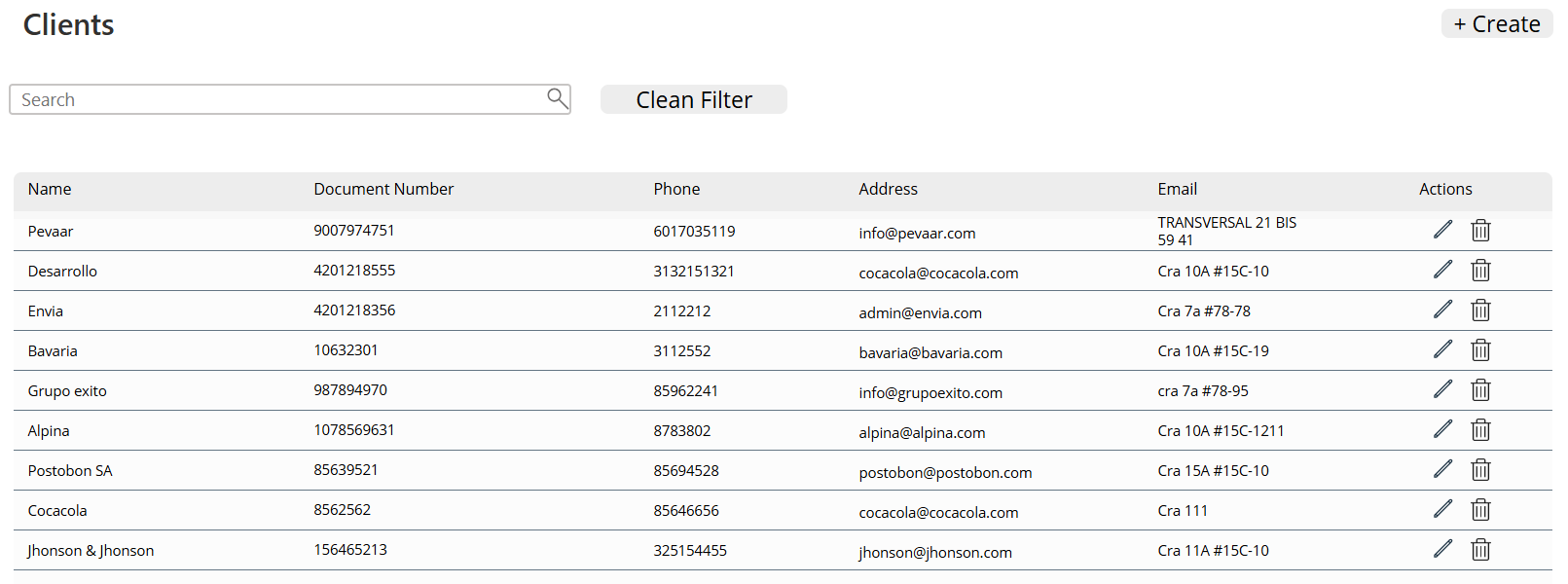Image resolution: width=1568 pixels, height=584 pixels.
Task: Click the search magnifier icon
Action: click(557, 98)
